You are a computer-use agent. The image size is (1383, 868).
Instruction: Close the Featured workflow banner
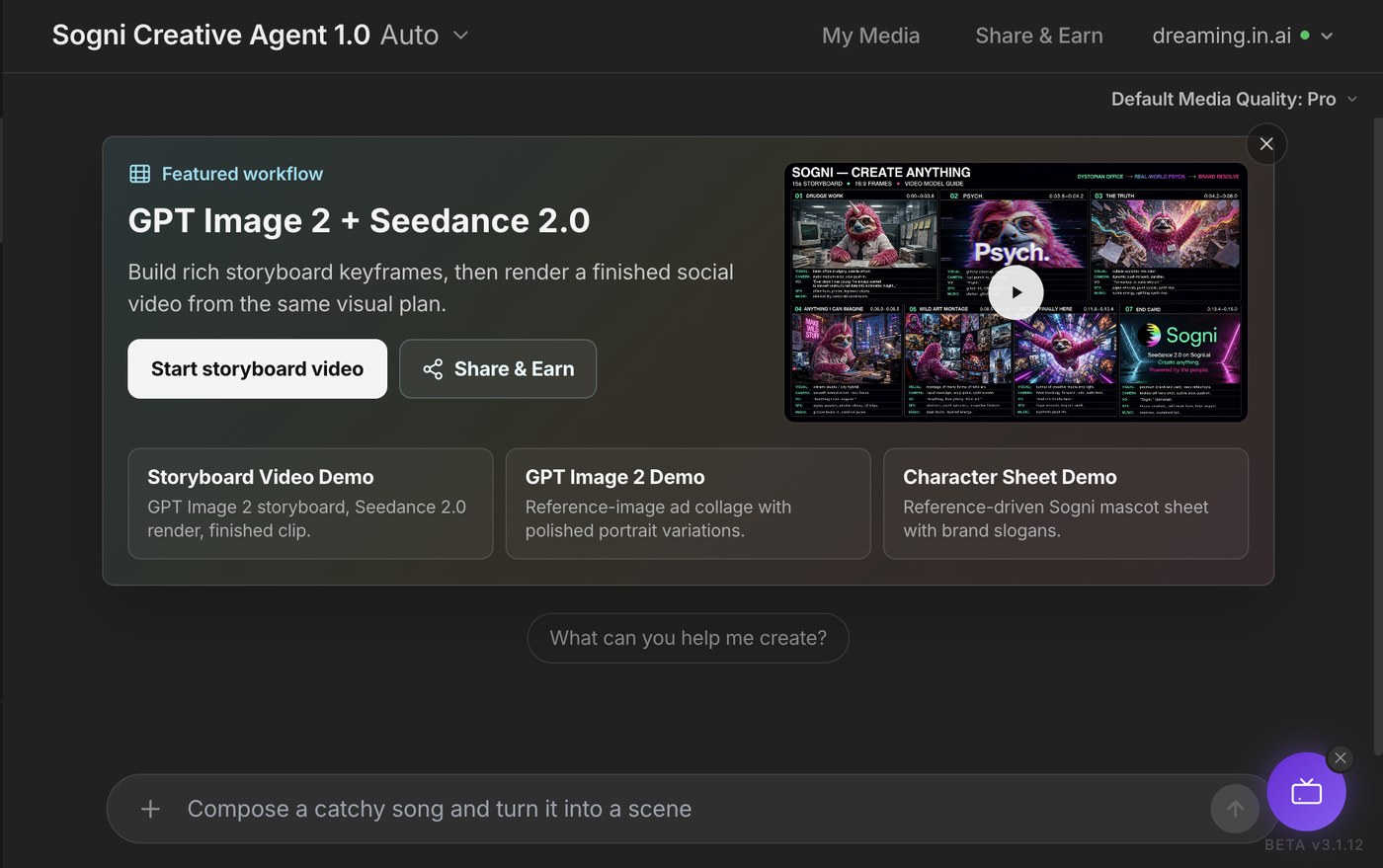coord(1266,144)
